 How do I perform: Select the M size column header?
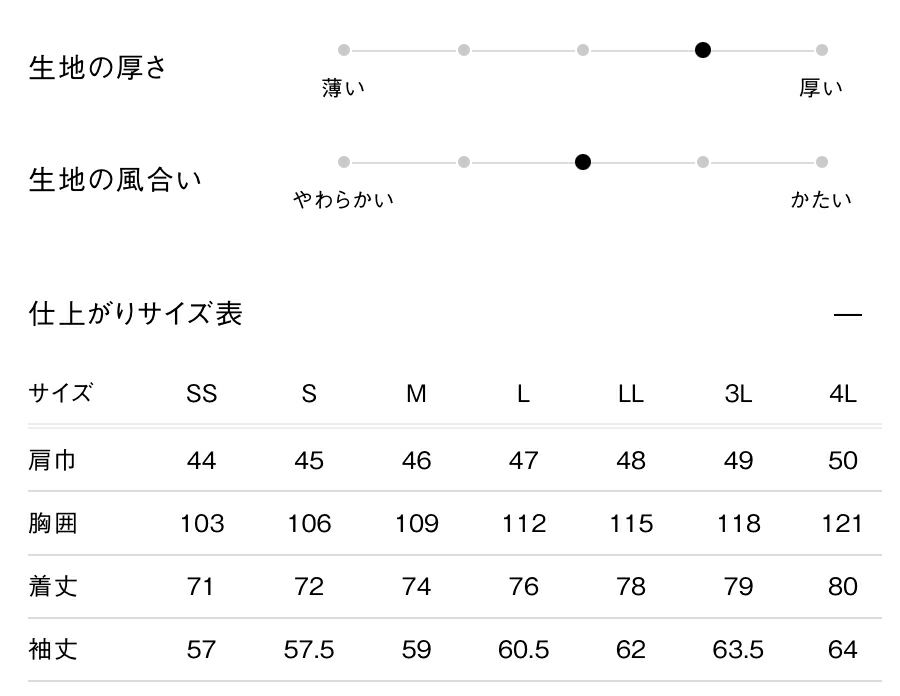point(416,394)
